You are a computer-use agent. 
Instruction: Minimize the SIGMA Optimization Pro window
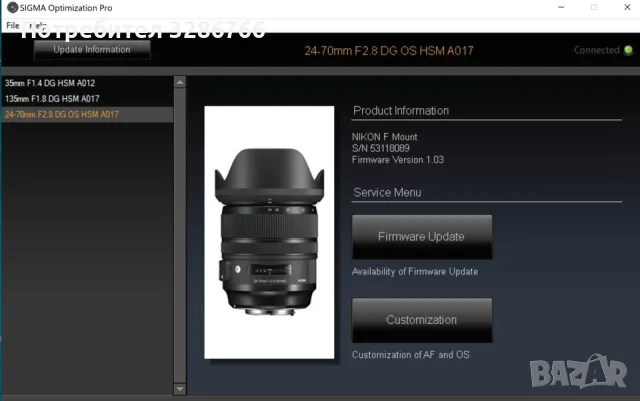(x=561, y=7)
